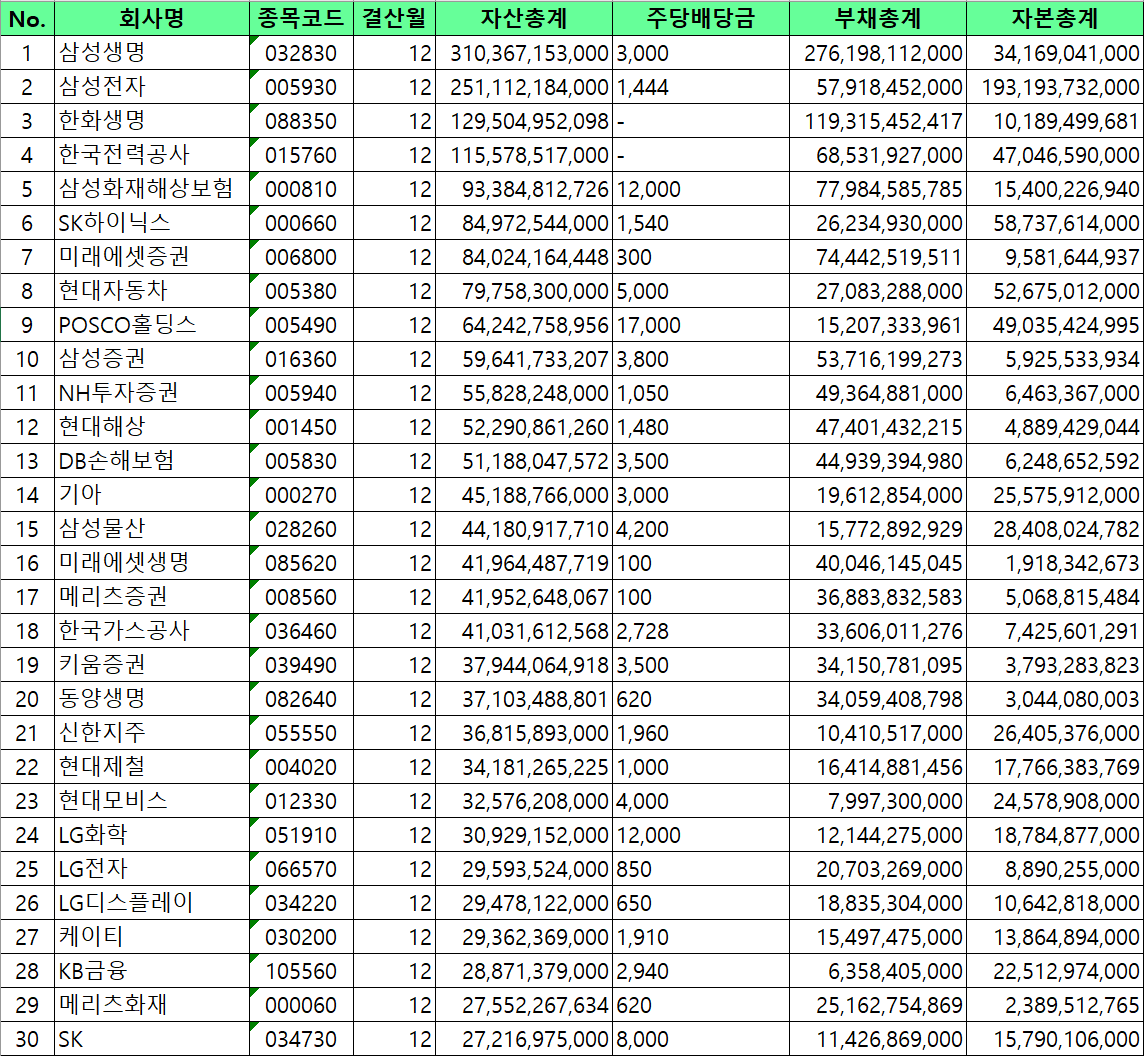
Task: Click stock code 034730
Action: [301, 1039]
